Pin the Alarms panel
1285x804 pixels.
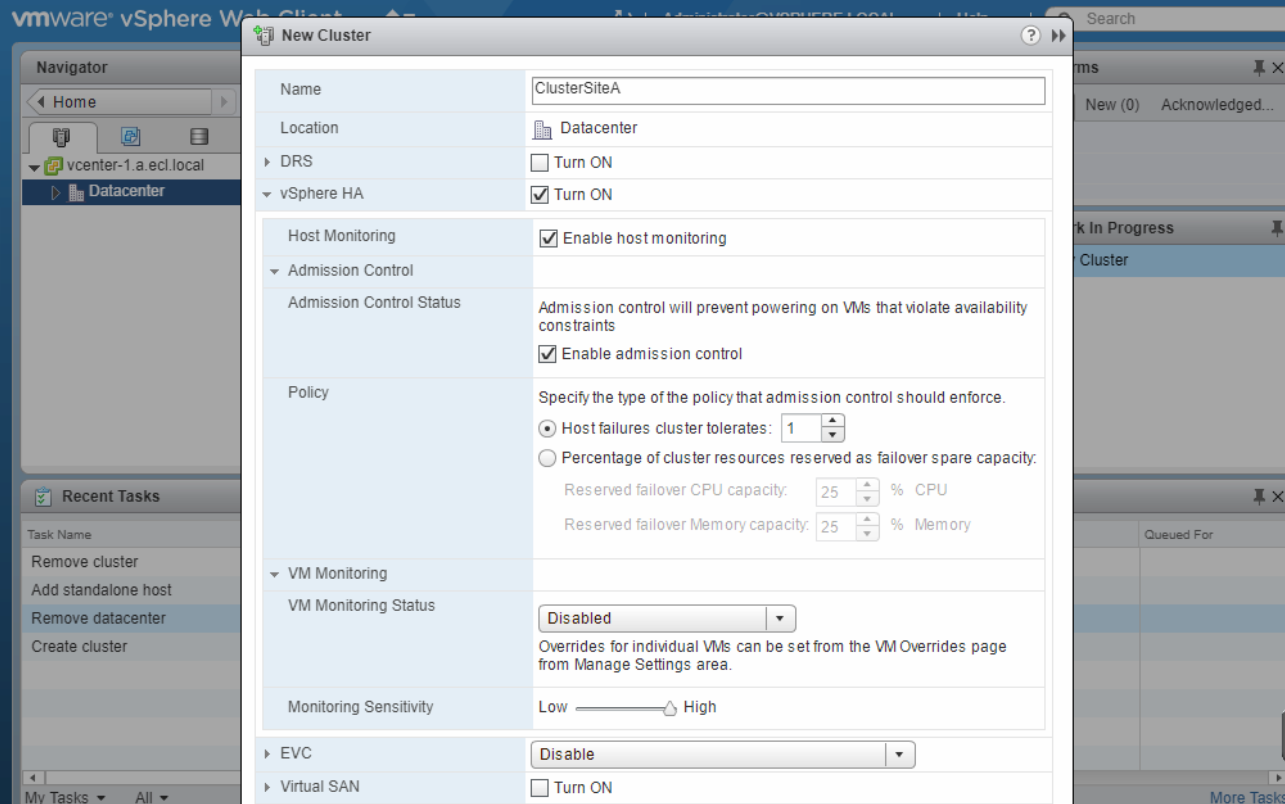coord(1258,68)
